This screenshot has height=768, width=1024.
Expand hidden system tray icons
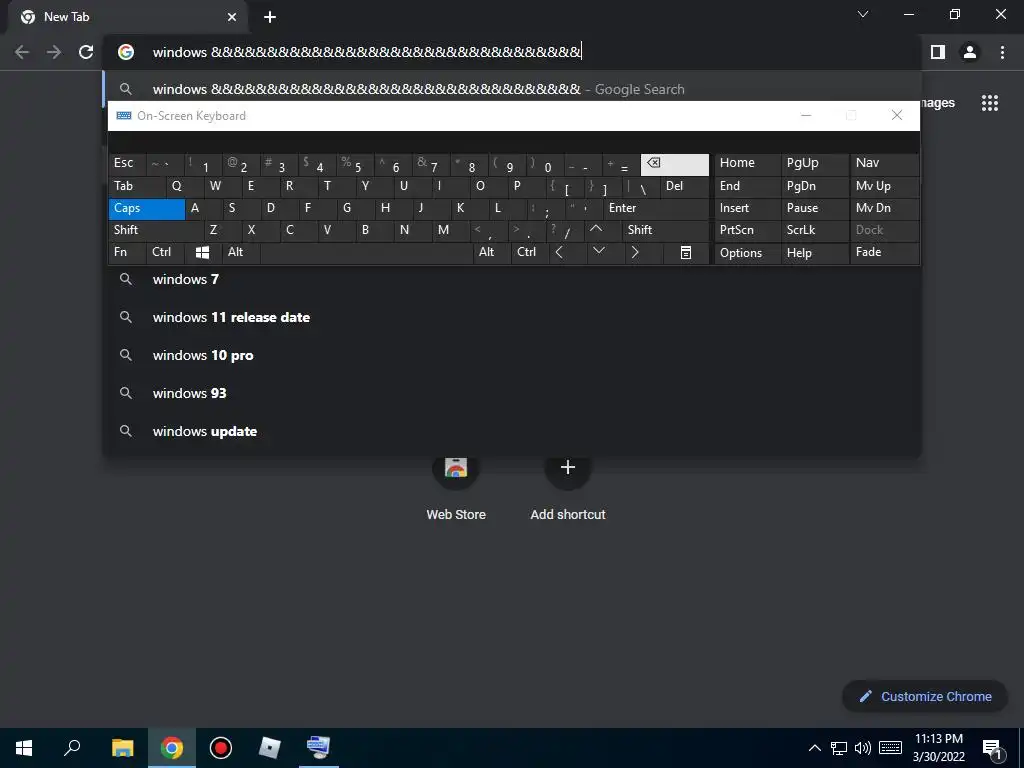tap(814, 748)
